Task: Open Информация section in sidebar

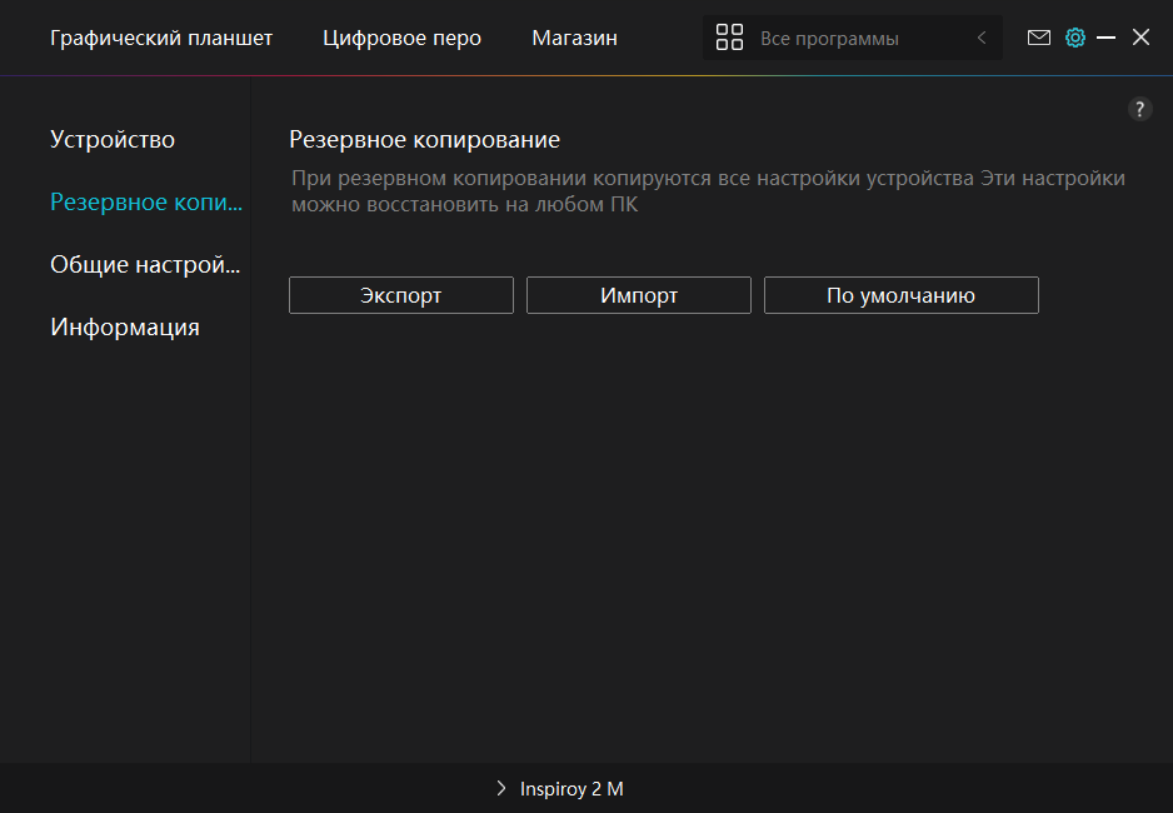Action: (x=125, y=327)
